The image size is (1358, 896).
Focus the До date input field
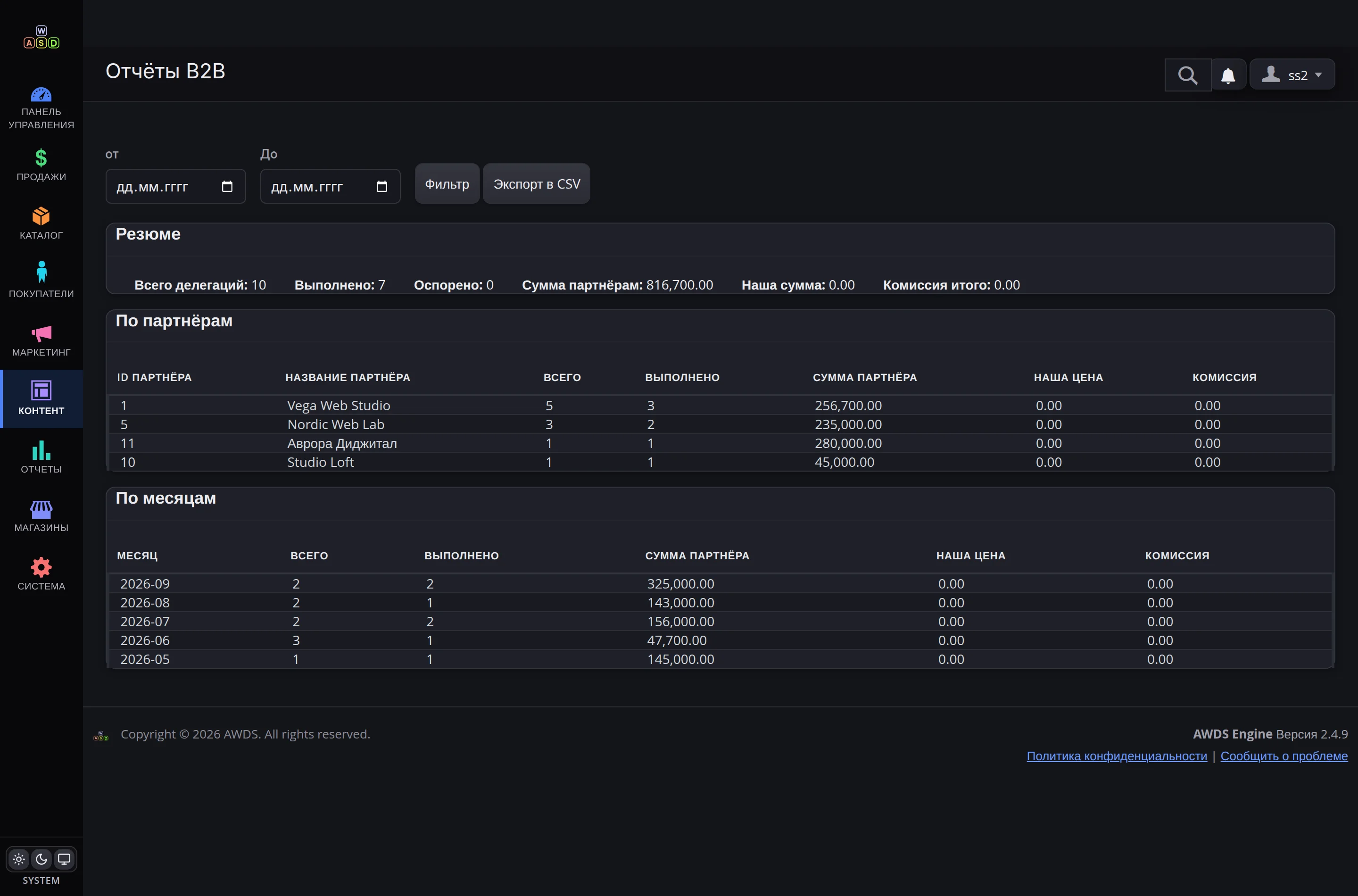(330, 186)
